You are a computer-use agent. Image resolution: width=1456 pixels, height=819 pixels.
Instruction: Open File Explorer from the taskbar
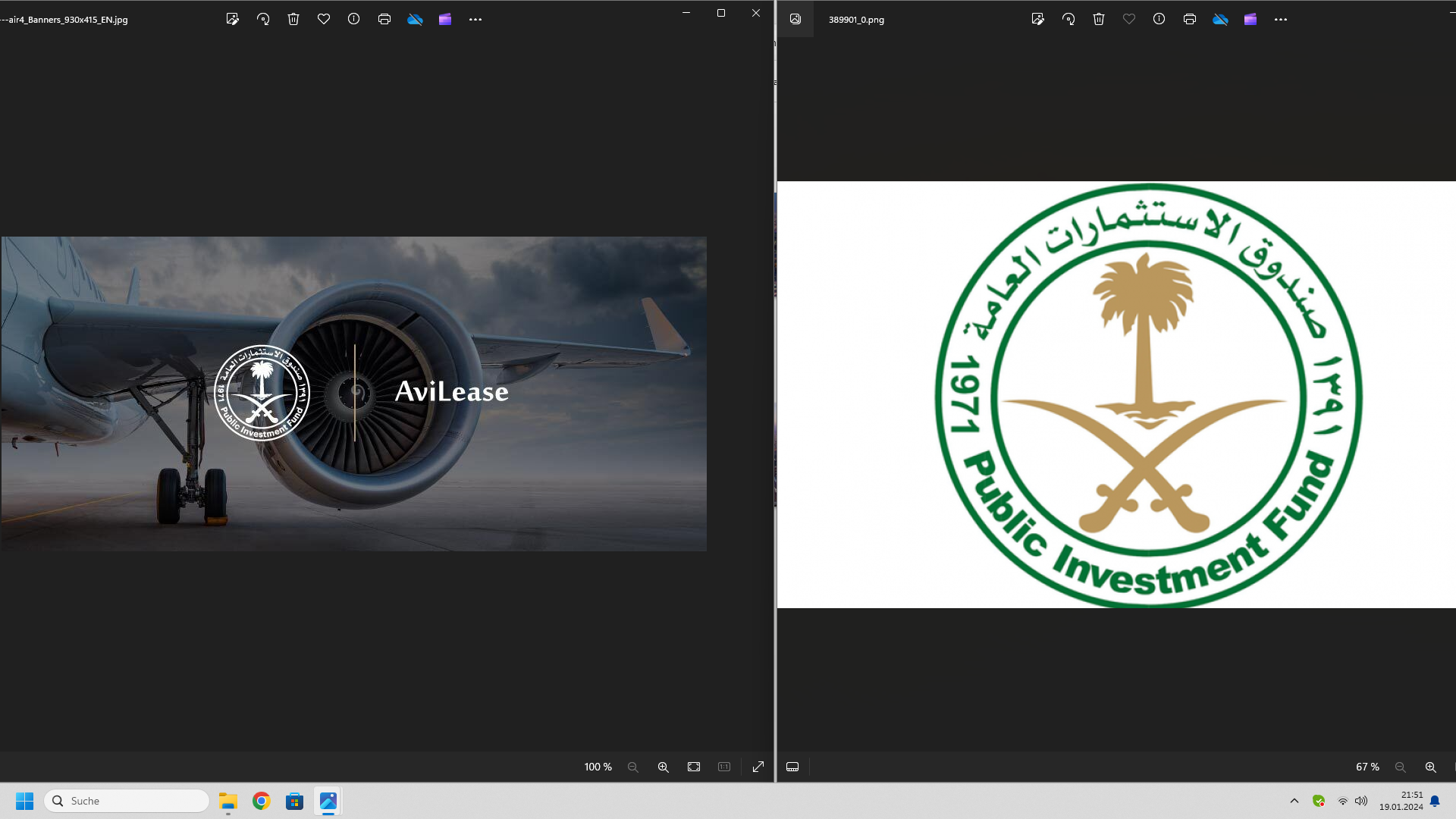click(x=228, y=801)
